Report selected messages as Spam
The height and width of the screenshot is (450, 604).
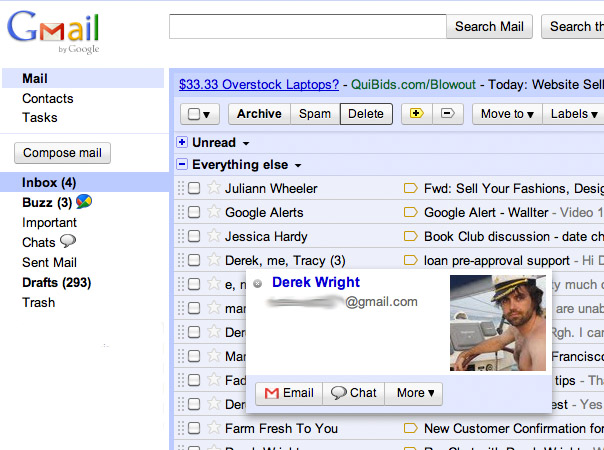315,114
